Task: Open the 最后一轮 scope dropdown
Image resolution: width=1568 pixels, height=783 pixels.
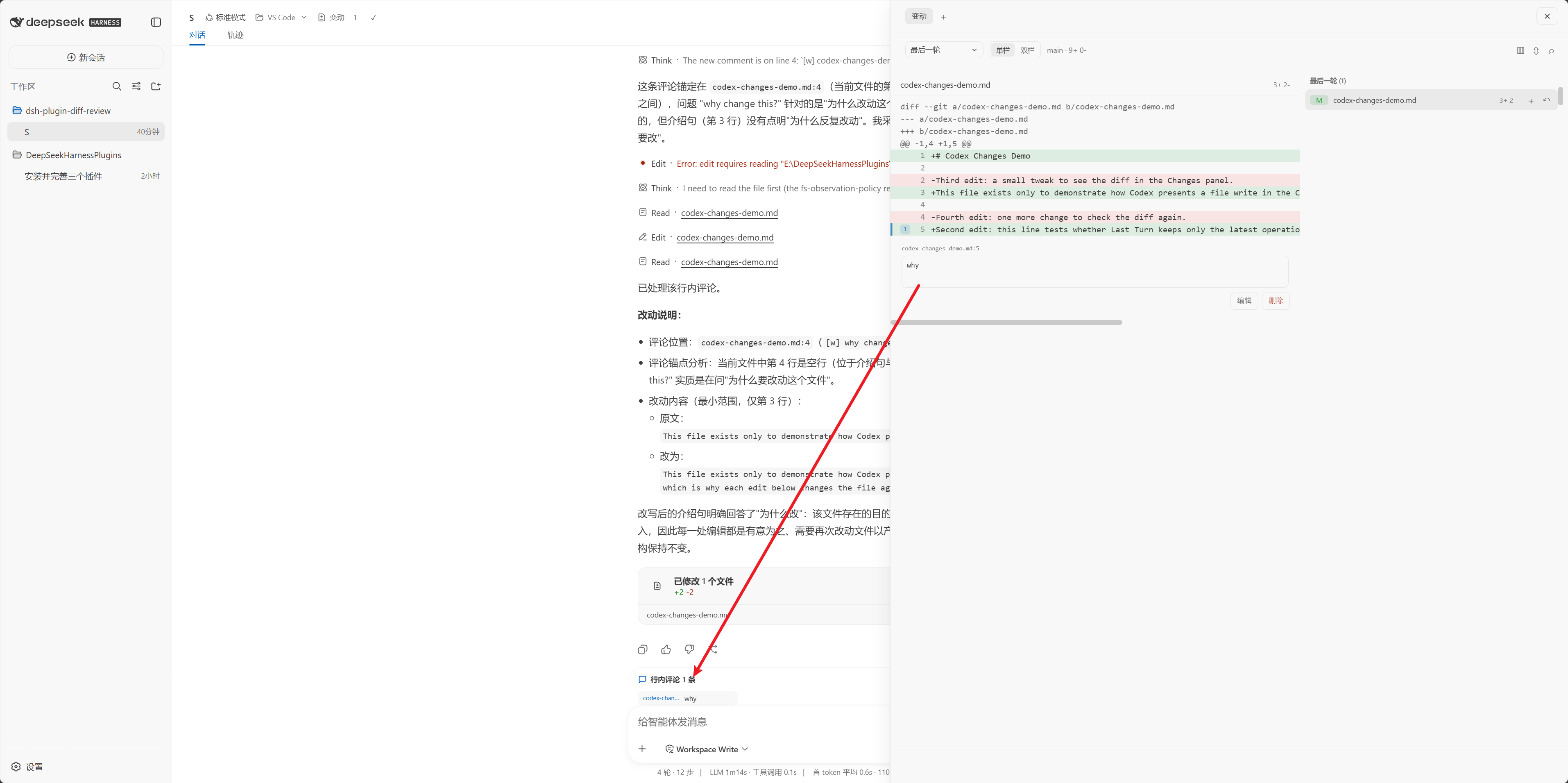Action: click(x=943, y=50)
